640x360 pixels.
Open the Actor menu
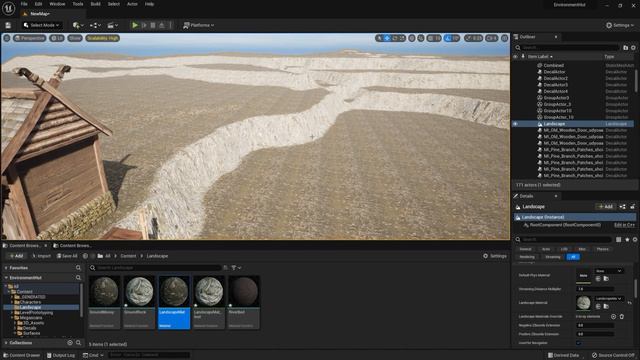point(132,4)
